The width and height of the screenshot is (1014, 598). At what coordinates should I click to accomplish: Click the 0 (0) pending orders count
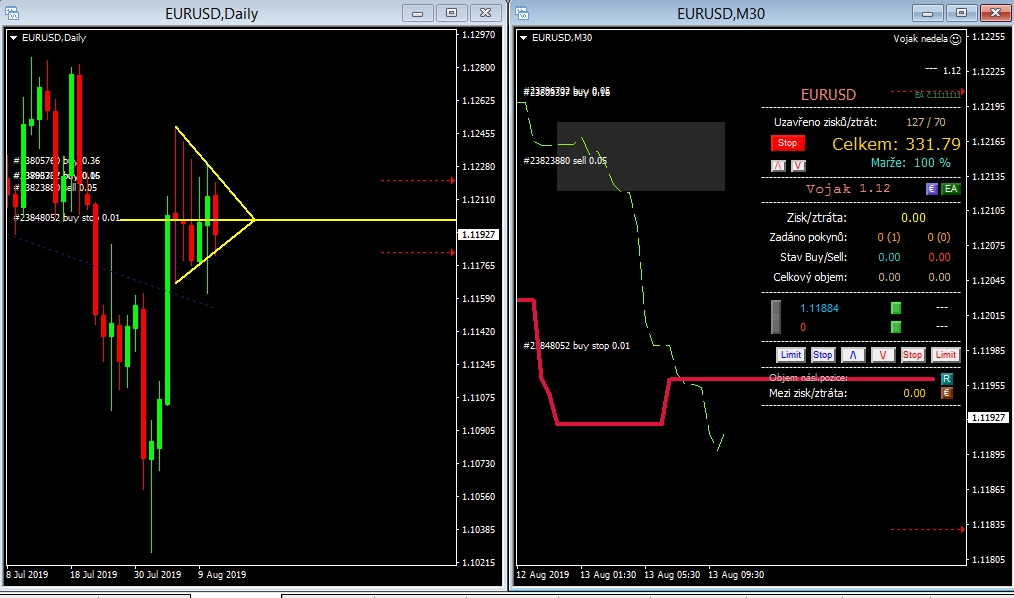939,237
